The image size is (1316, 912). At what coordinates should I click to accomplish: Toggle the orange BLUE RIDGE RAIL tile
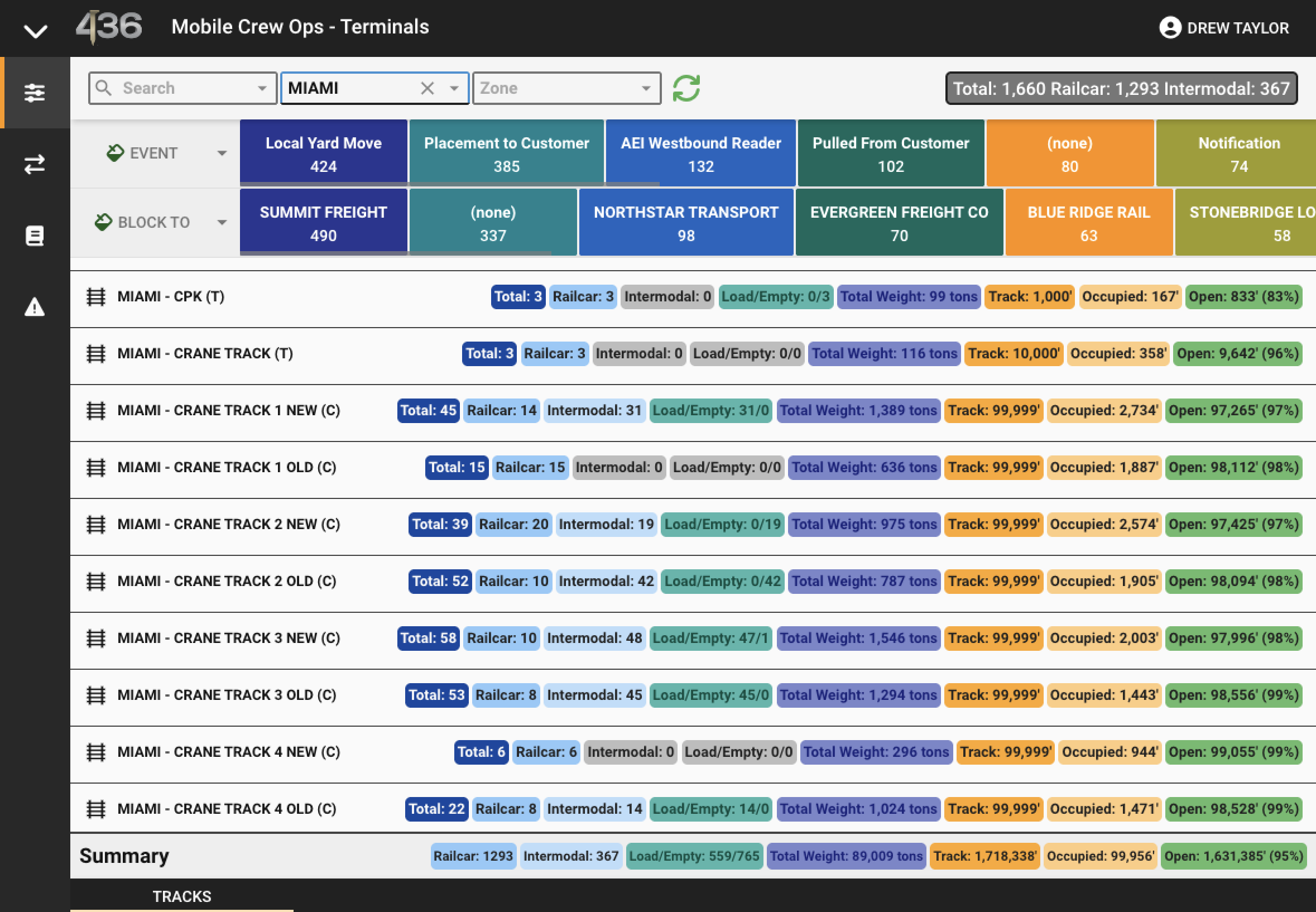[1088, 222]
